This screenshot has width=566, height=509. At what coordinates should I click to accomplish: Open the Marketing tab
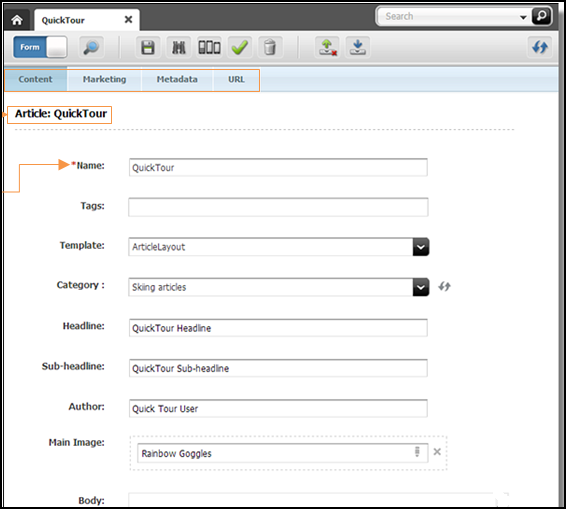coord(104,79)
